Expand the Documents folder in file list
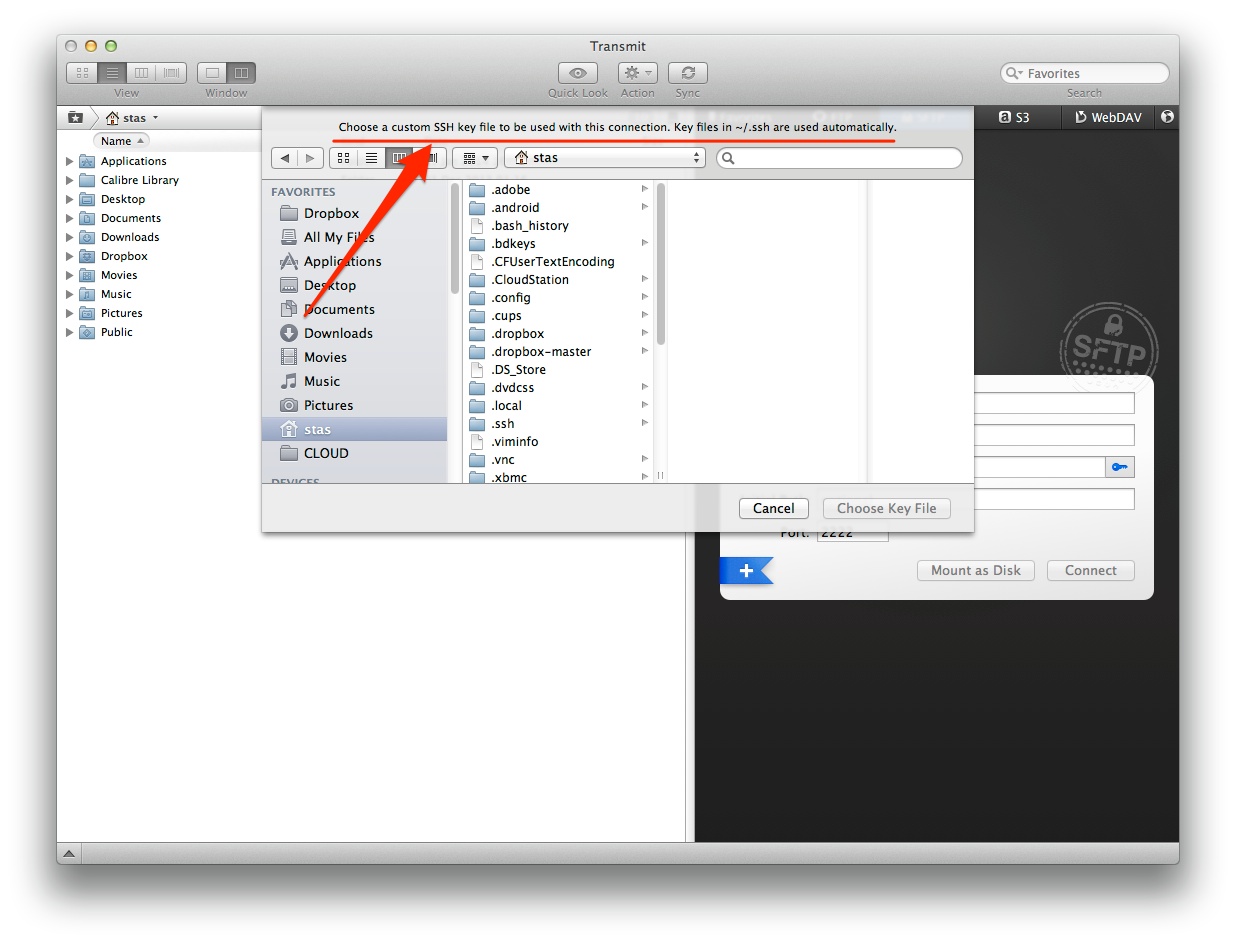Screen dimensions: 1236x943 70,218
